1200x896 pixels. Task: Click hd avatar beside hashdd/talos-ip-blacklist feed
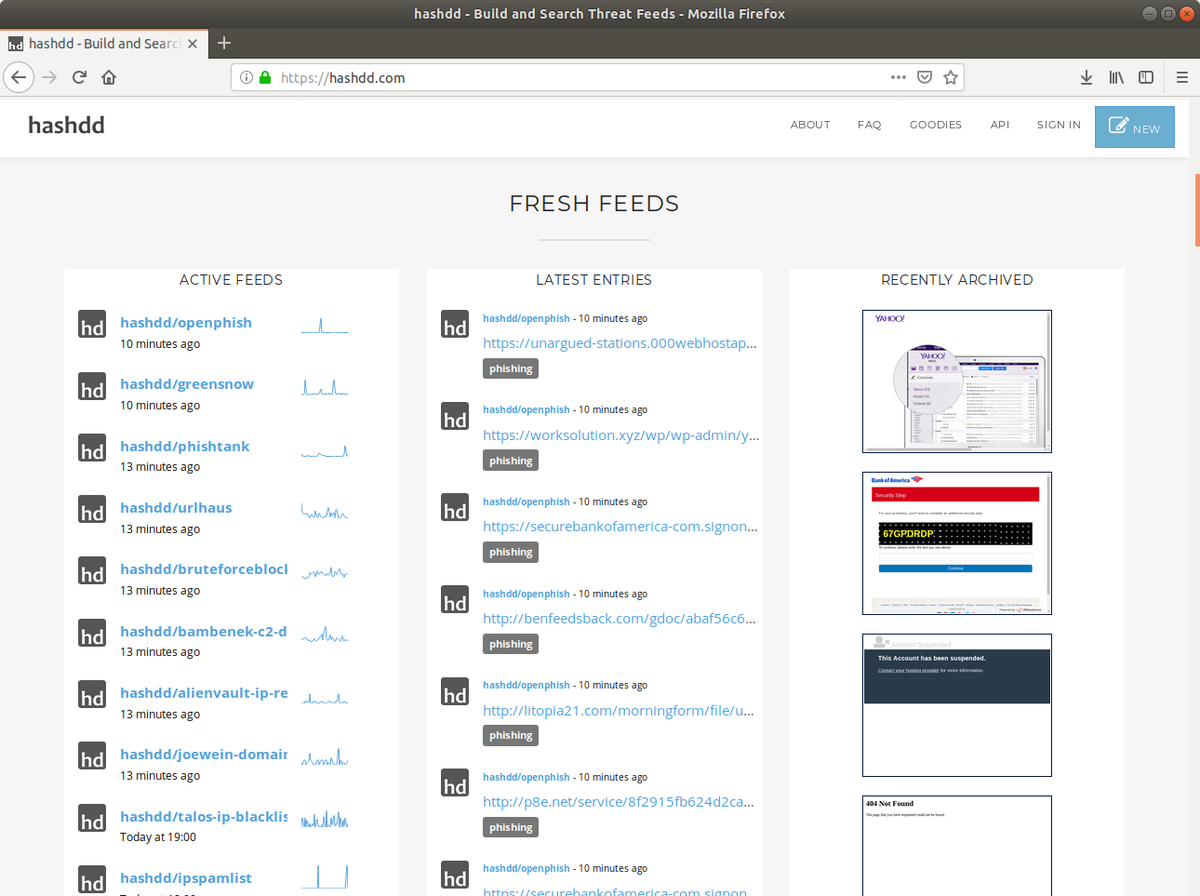click(x=92, y=818)
